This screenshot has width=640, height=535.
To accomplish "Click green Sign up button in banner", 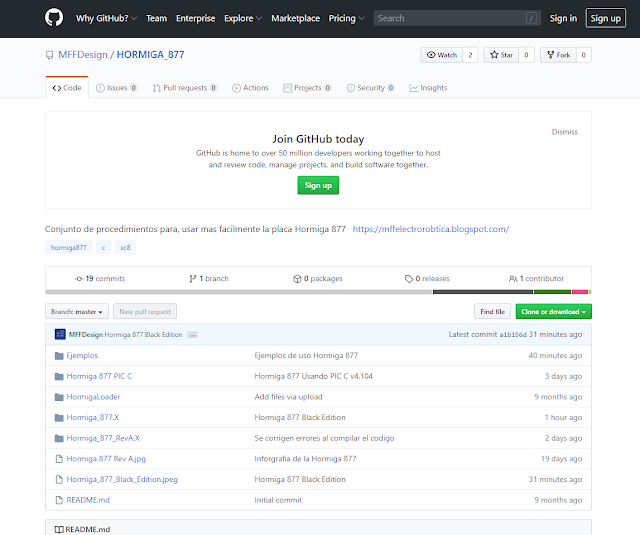I will click(318, 185).
